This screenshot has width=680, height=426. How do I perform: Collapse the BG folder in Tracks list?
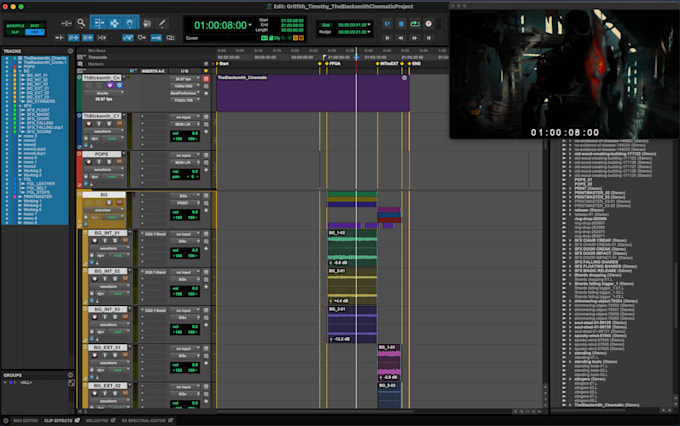point(20,71)
